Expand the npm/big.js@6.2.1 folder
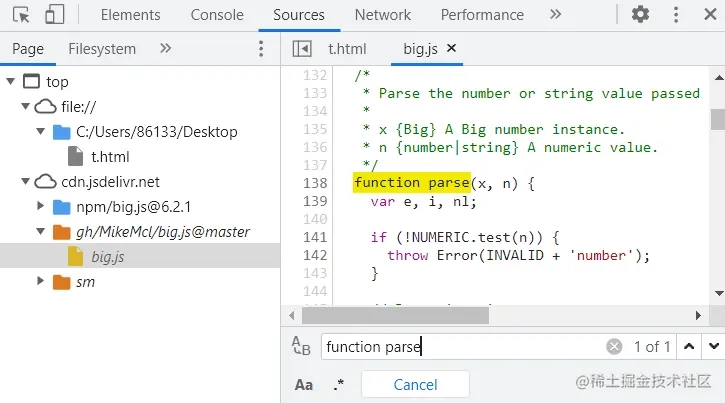Viewport: 725px width, 403px height. (41, 207)
